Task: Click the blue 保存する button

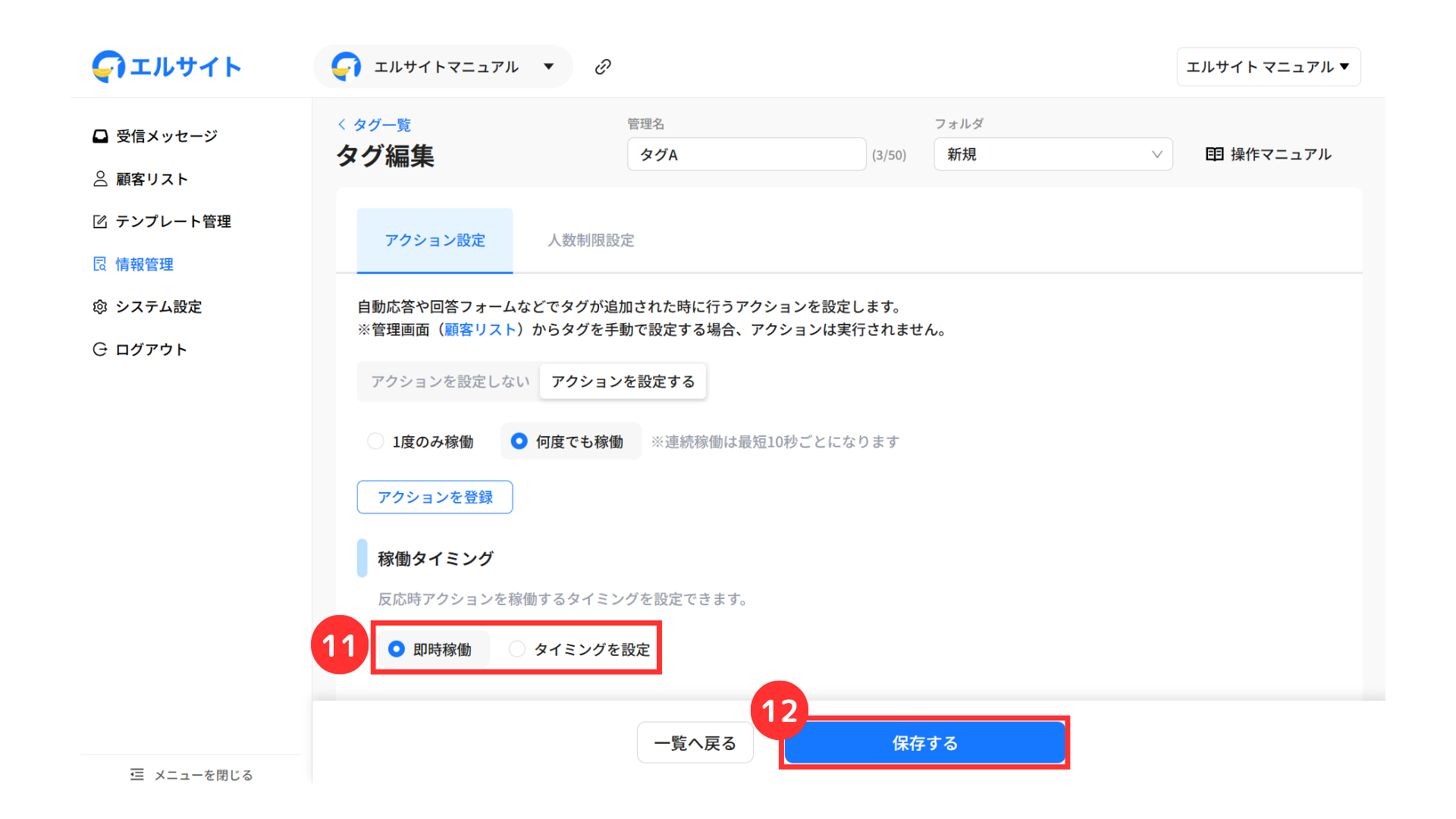Action: (x=924, y=743)
